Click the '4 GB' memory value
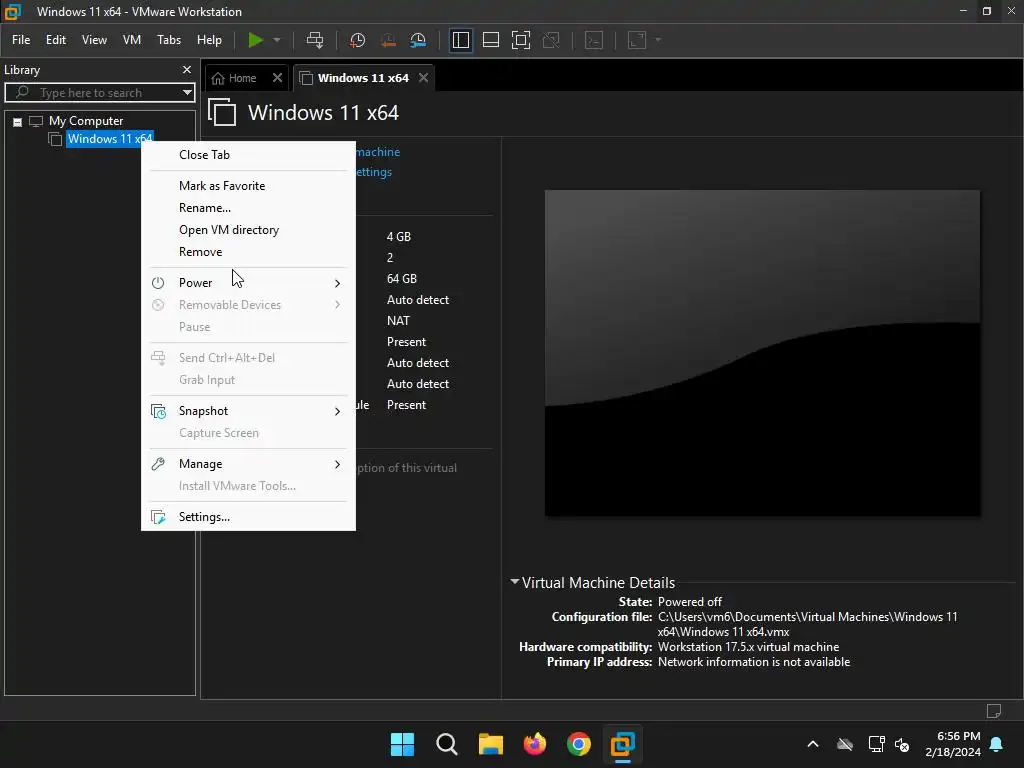 [x=398, y=236]
